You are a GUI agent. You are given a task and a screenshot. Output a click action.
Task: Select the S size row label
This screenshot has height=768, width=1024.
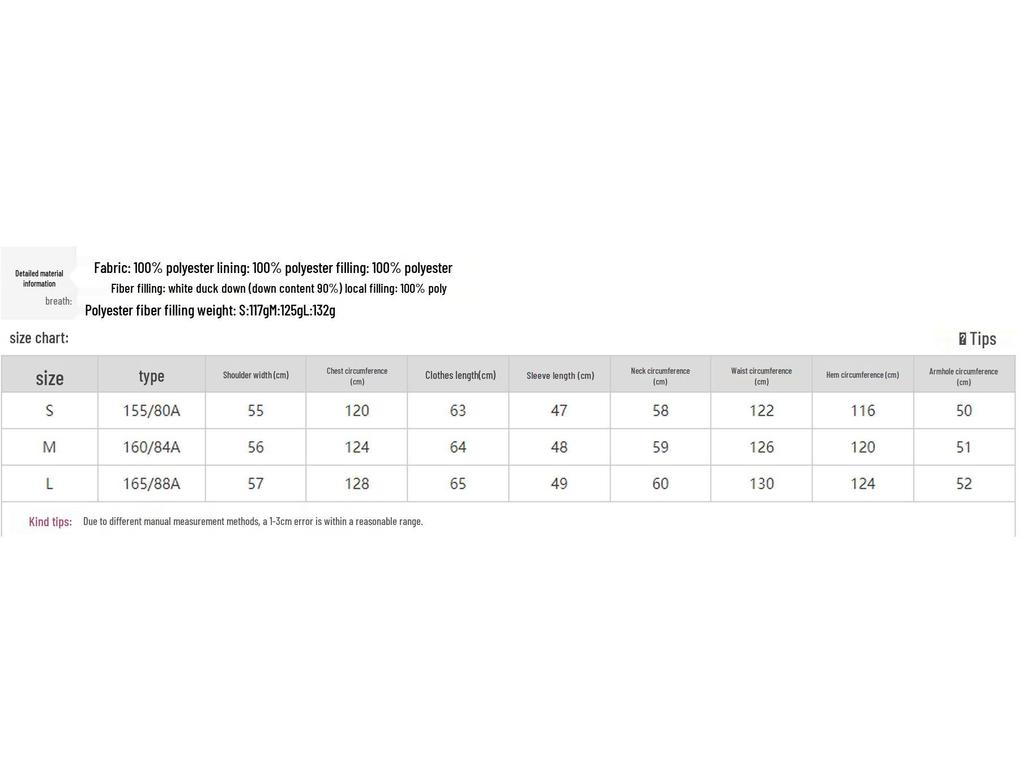[x=49, y=411]
